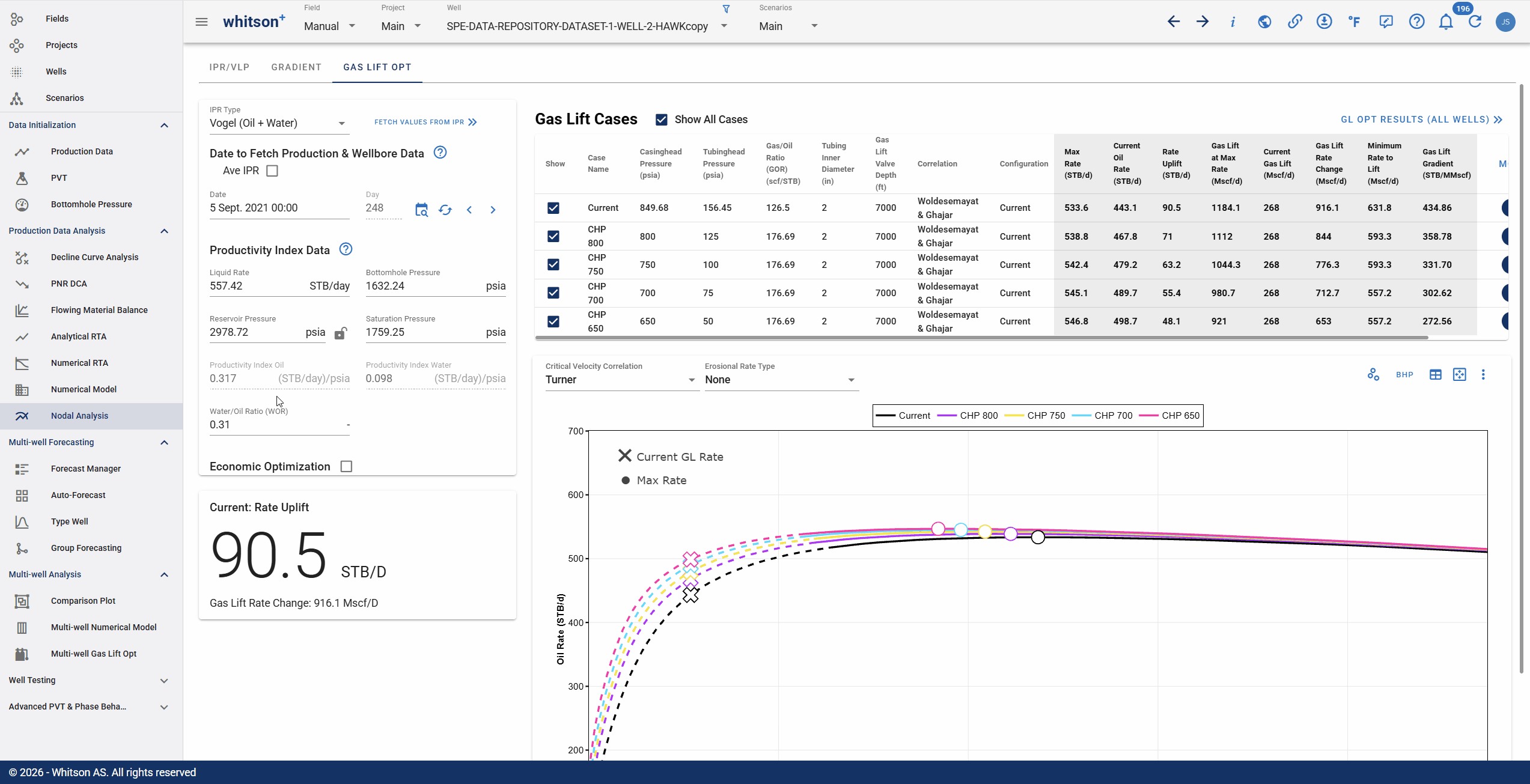Uncheck Show for the CHP 750 case
This screenshot has width=1530, height=784.
pos(553,264)
